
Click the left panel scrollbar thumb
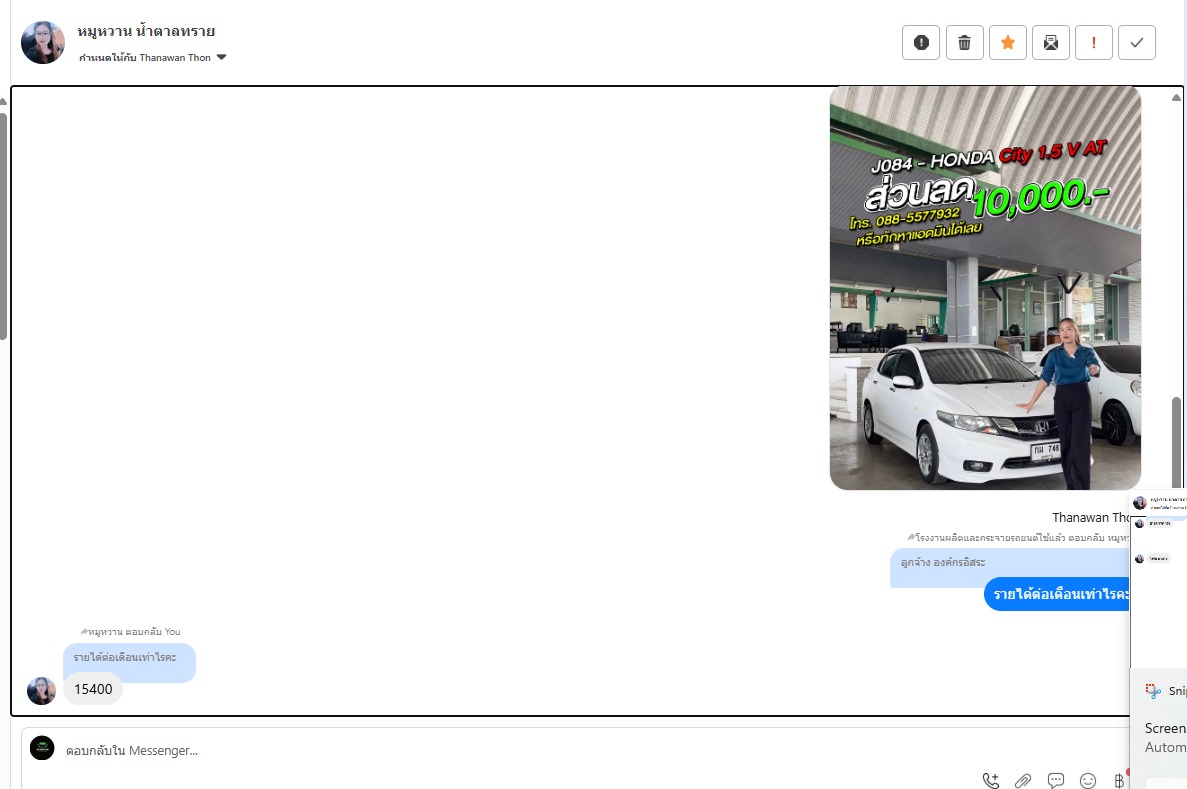[x=3, y=226]
